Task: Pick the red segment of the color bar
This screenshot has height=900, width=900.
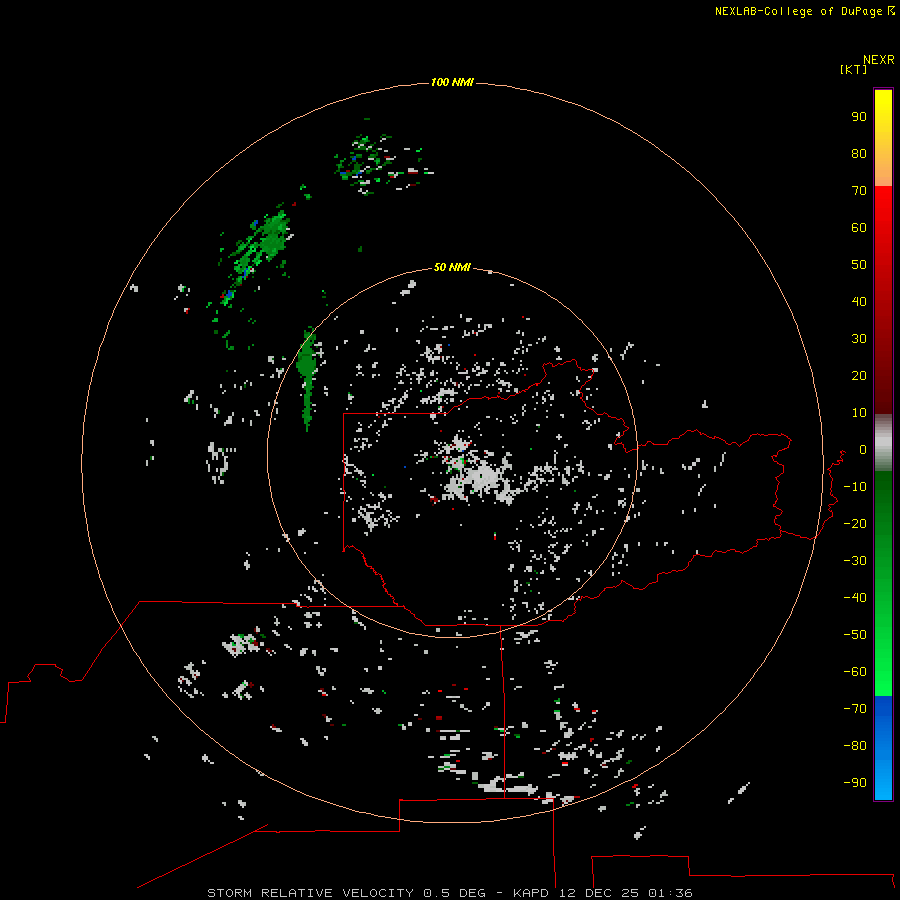Action: click(x=883, y=300)
